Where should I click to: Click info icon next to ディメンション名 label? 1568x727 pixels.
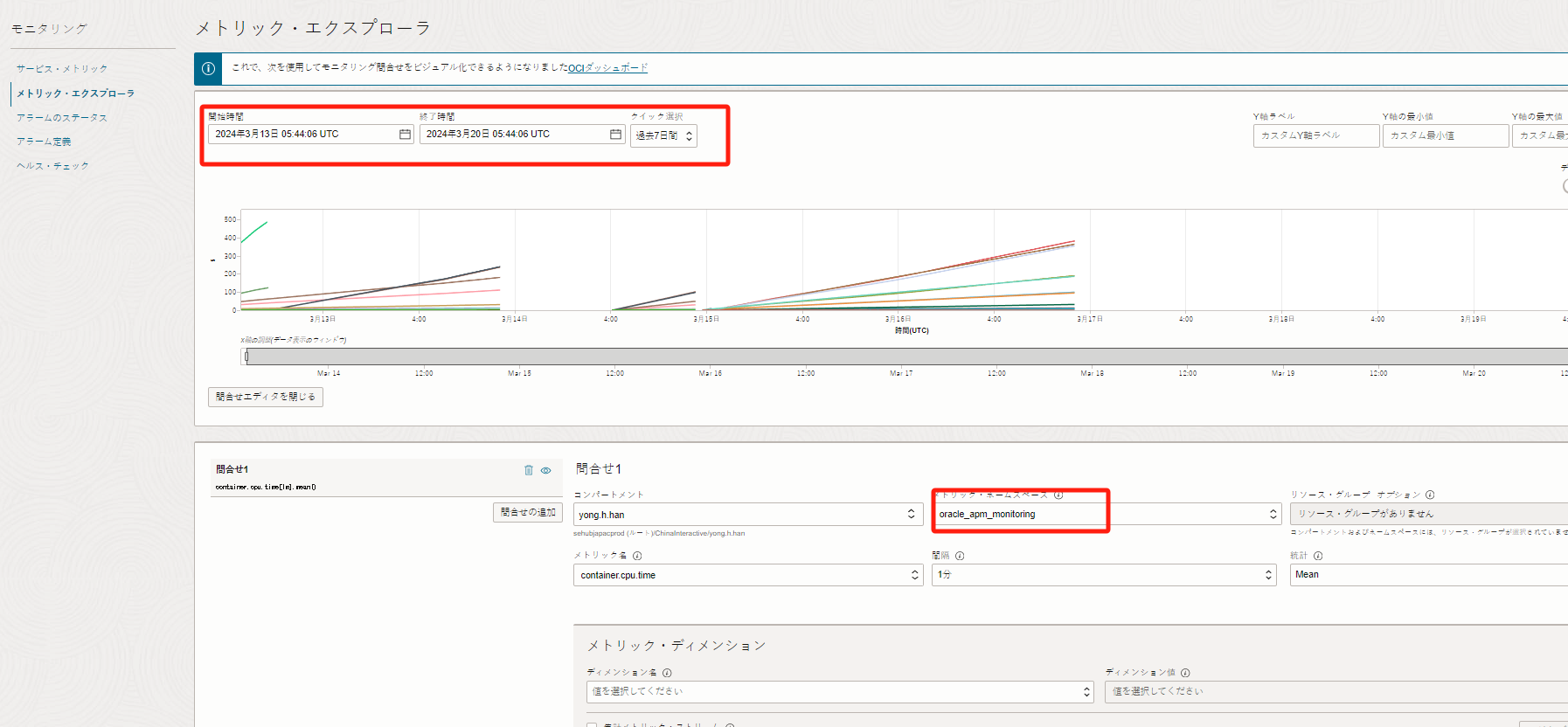667,673
